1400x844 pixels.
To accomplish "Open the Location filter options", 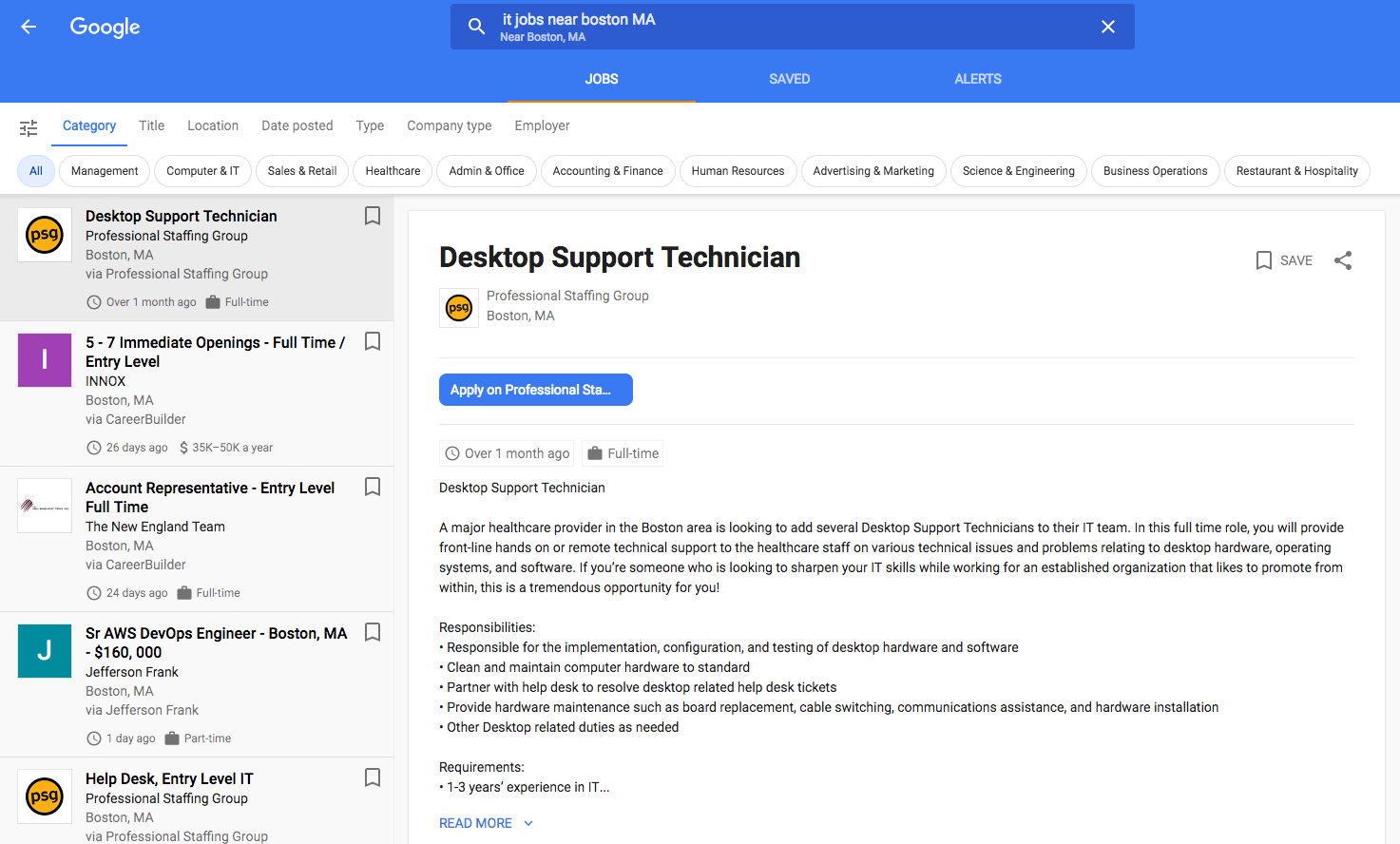I will 213,125.
